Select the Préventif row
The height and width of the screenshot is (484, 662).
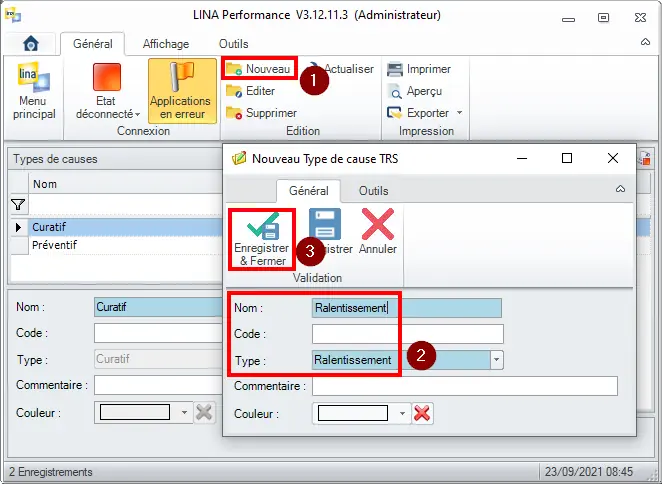tap(125, 245)
